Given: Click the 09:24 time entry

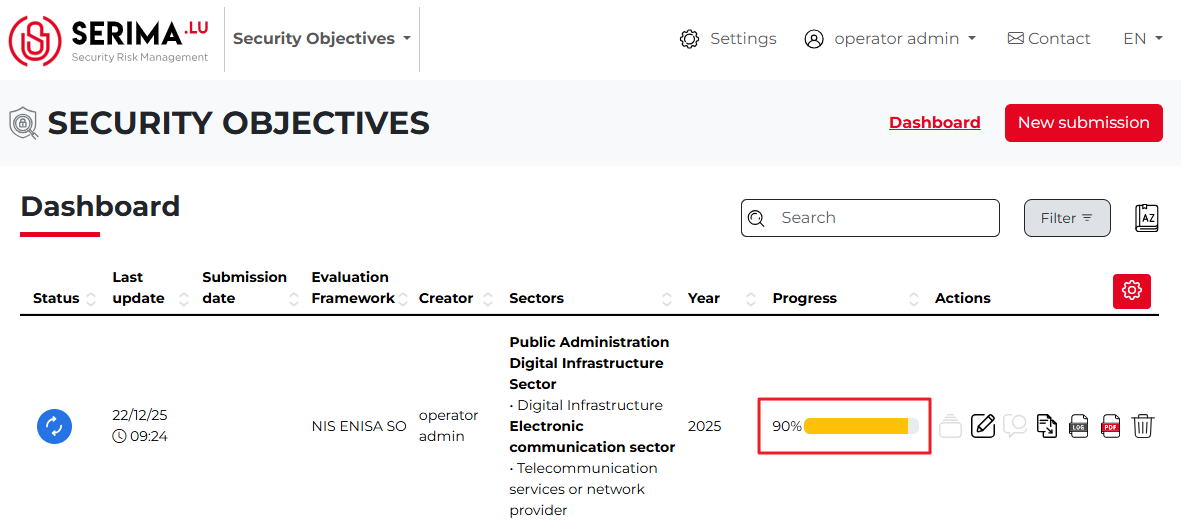Looking at the screenshot, I should coord(139,436).
